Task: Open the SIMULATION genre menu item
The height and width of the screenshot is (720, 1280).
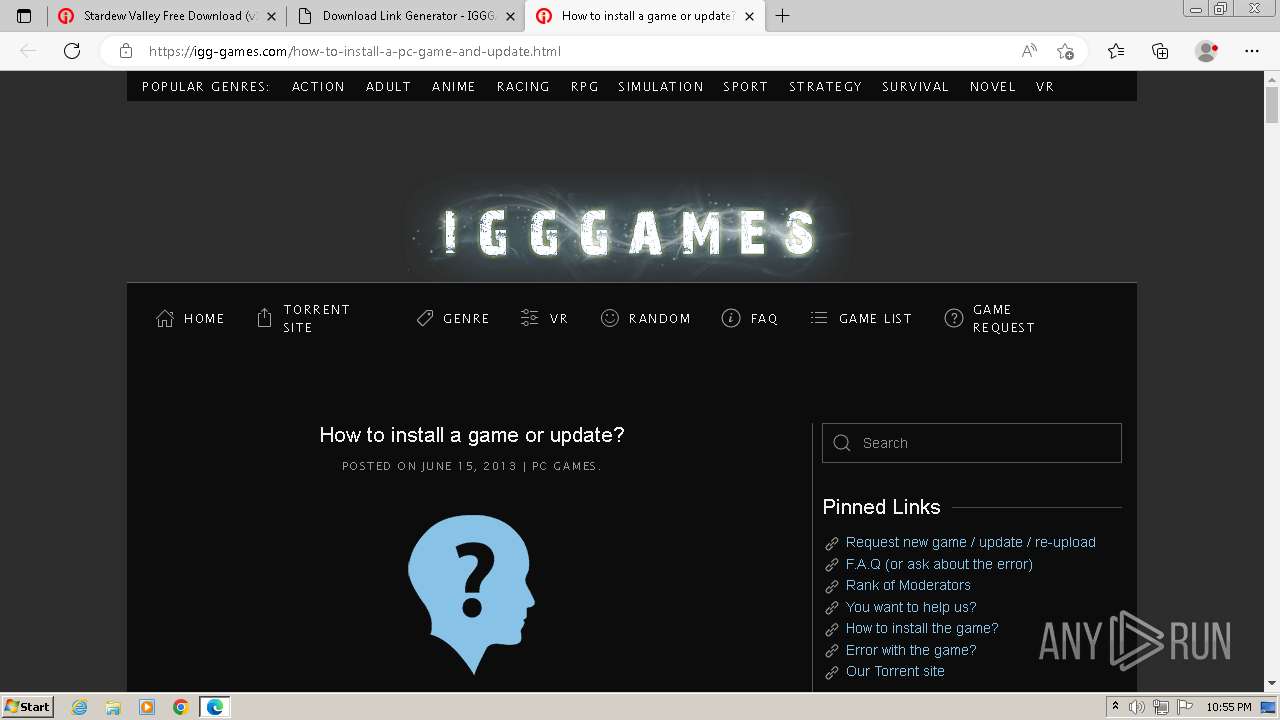Action: pyautogui.click(x=661, y=87)
